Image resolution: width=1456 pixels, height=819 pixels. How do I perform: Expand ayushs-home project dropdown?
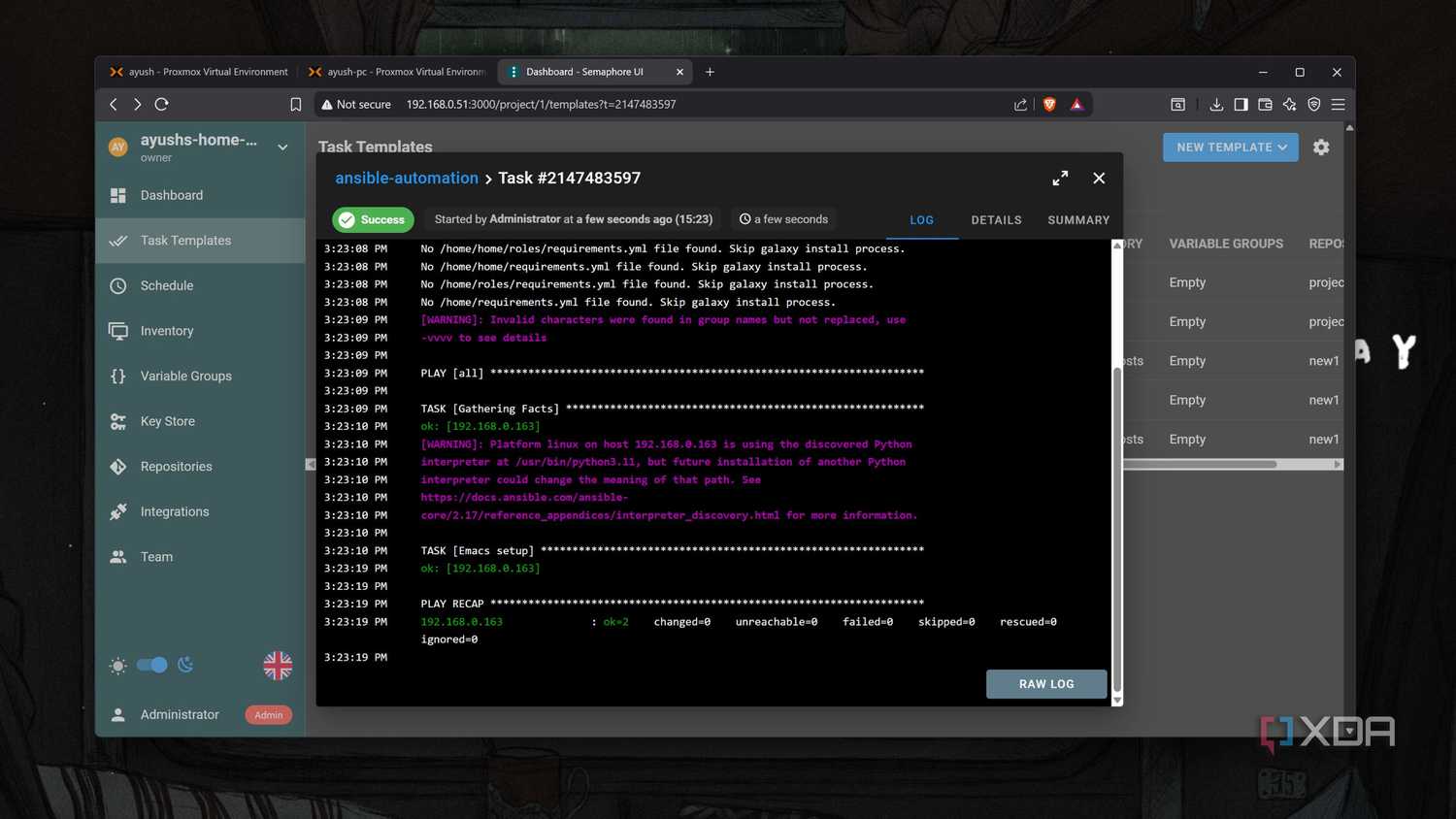coord(282,147)
